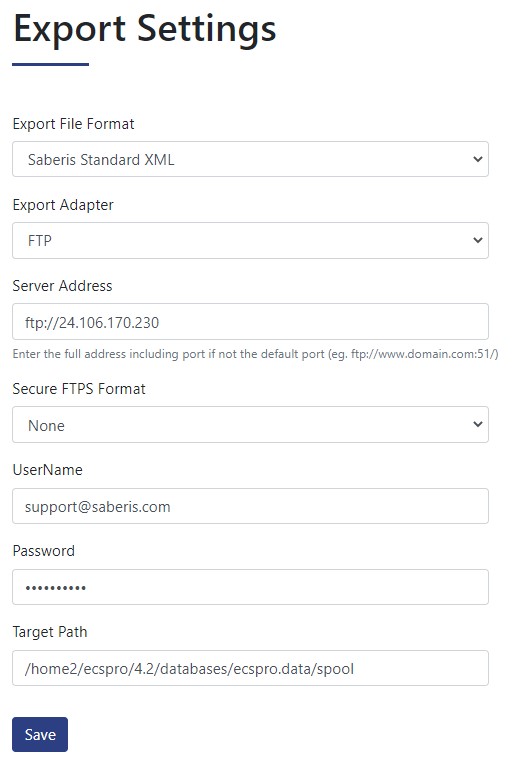Click the Password field label
This screenshot has width=526, height=762.
44,551
